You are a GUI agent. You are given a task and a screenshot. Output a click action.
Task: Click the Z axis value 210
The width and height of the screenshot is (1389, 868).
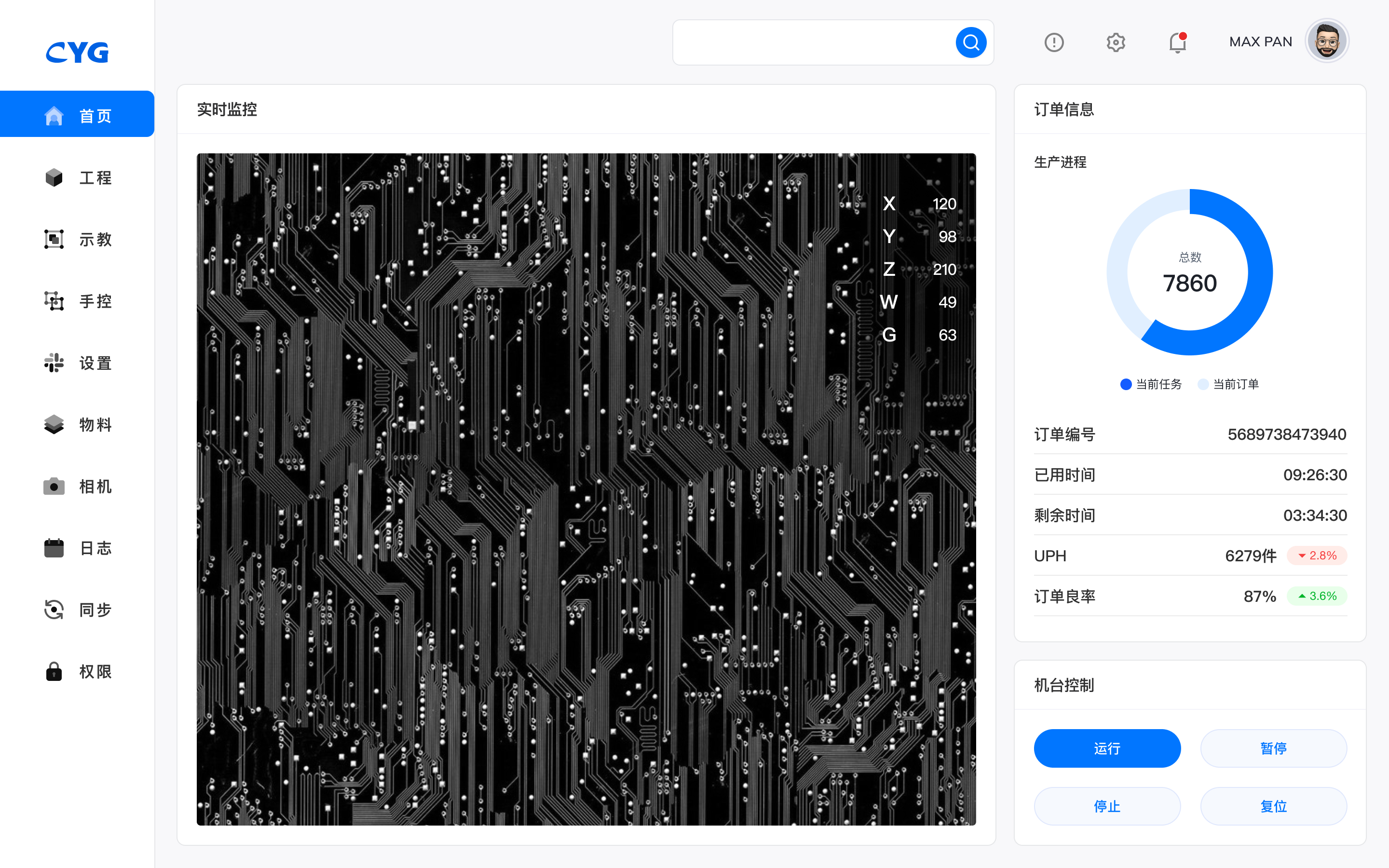pos(944,269)
